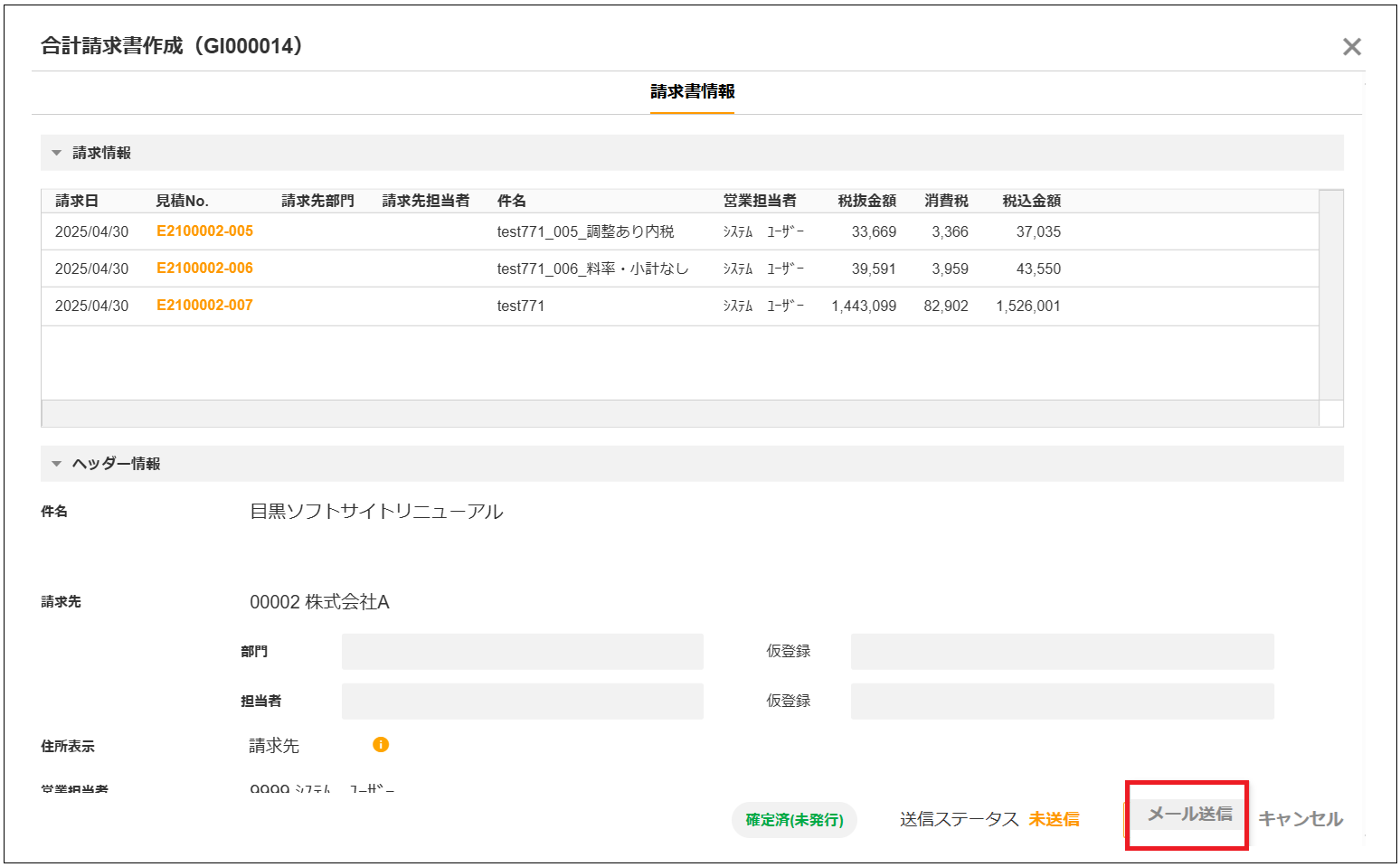Open estimate link E2100002-005
This screenshot has width=1400, height=867.
click(x=204, y=231)
